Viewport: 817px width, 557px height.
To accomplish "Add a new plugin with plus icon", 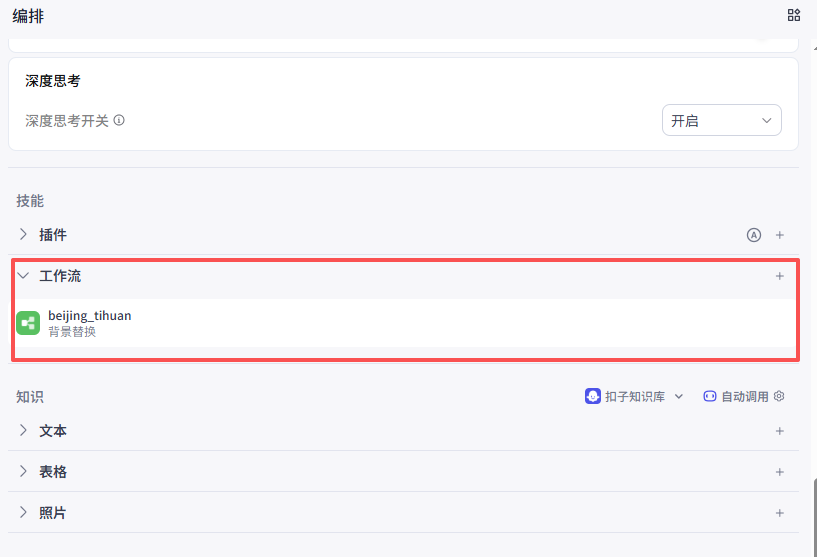I will (x=780, y=235).
